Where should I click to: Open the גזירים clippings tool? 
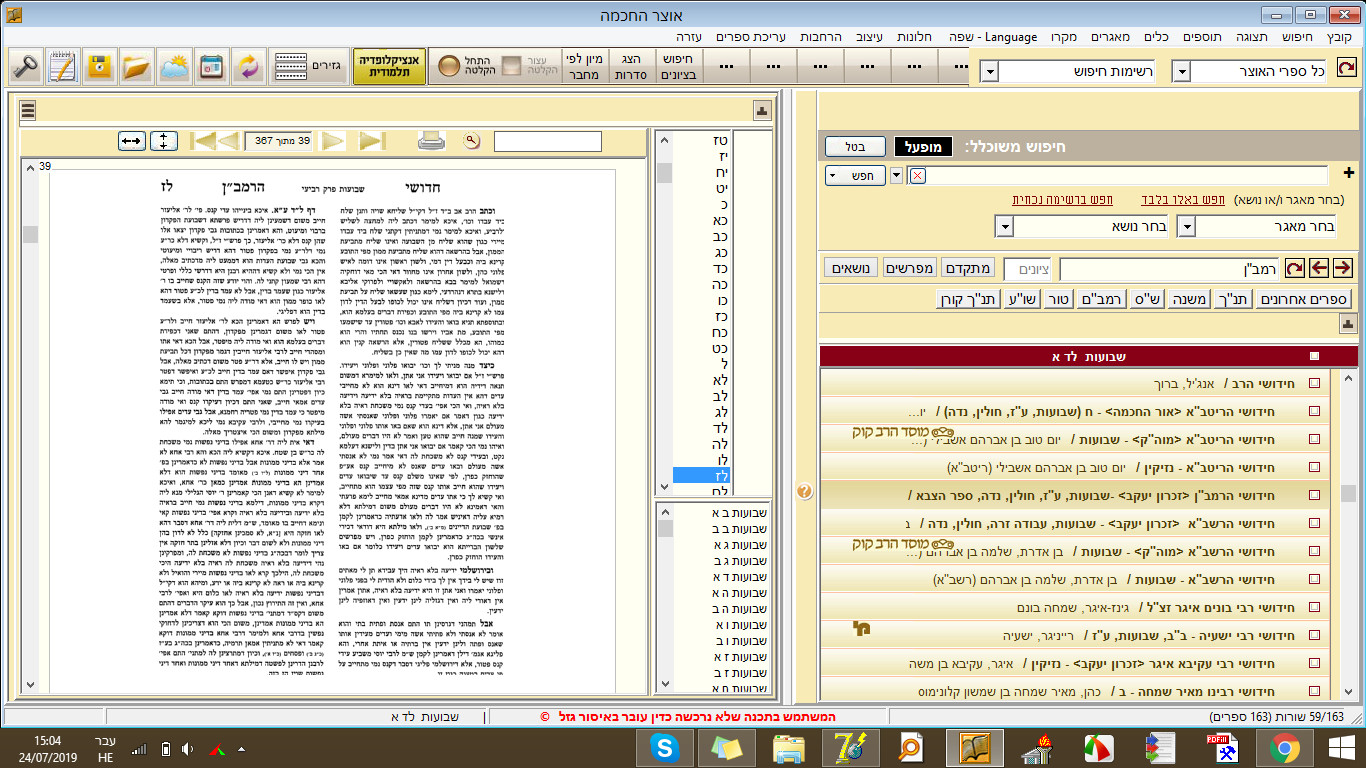[x=308, y=67]
